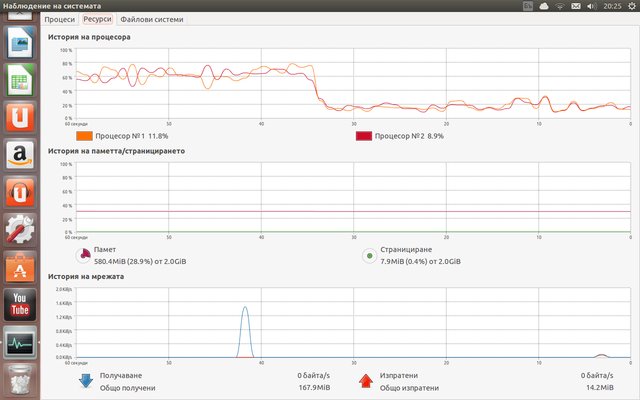Open System Settings gear-and-wrench icon

(20, 230)
